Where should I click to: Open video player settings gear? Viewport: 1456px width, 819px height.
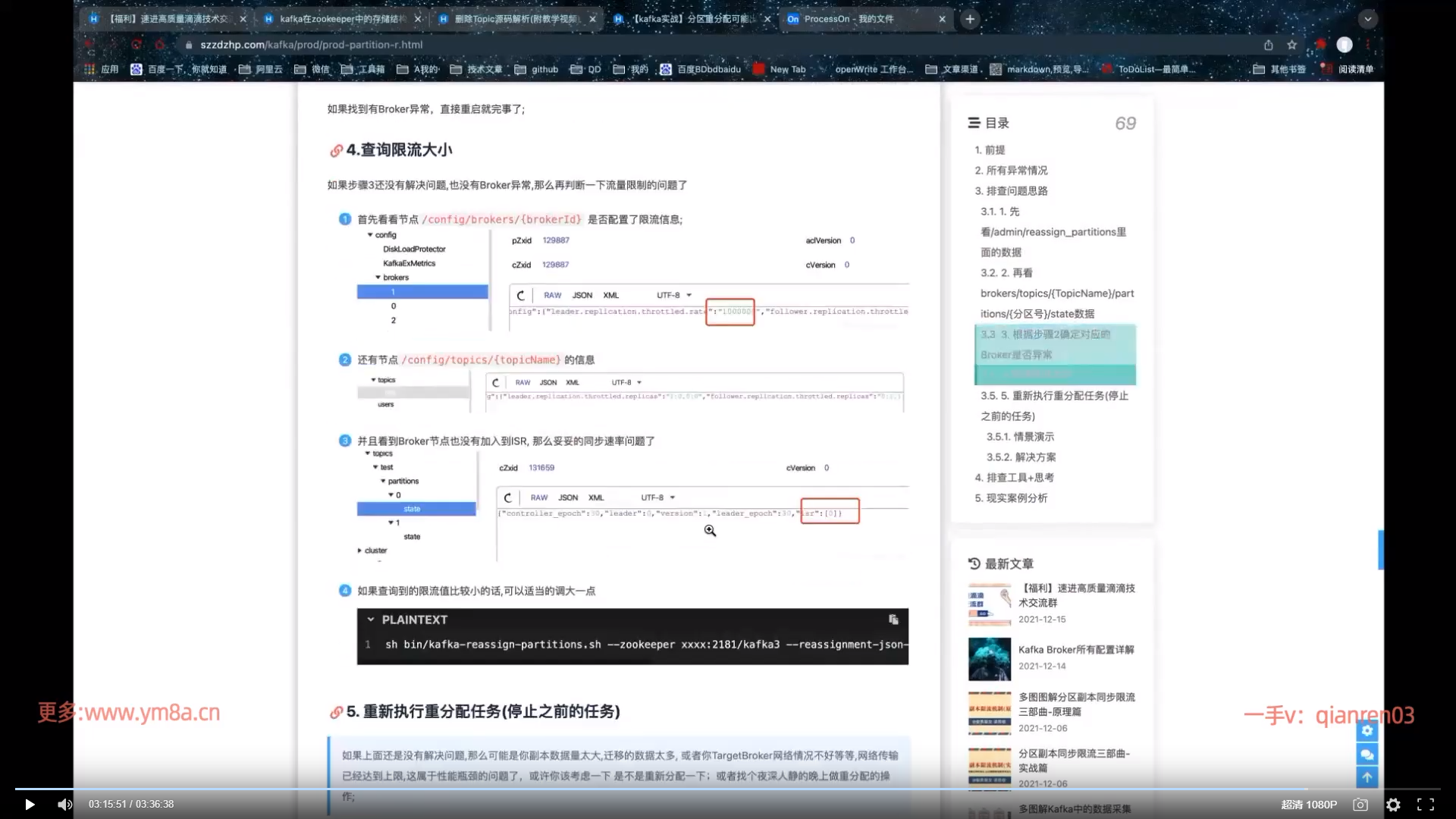click(1393, 805)
